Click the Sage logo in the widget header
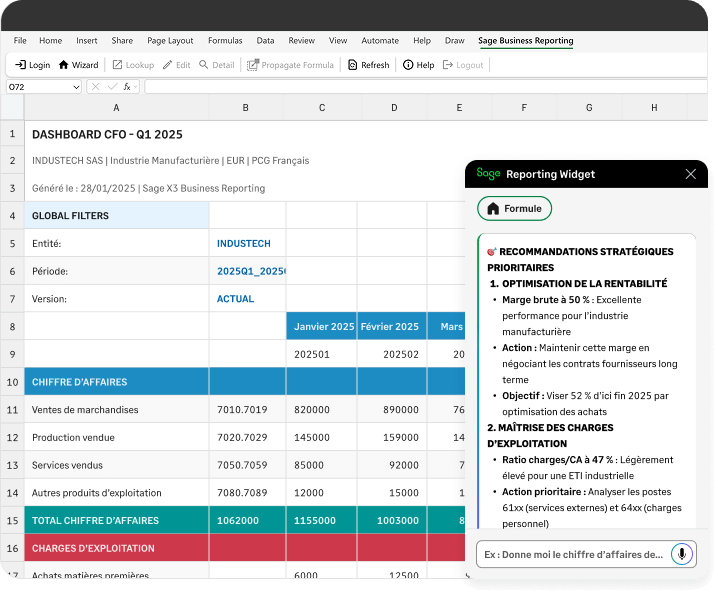The height and width of the screenshot is (606, 724). [x=488, y=174]
